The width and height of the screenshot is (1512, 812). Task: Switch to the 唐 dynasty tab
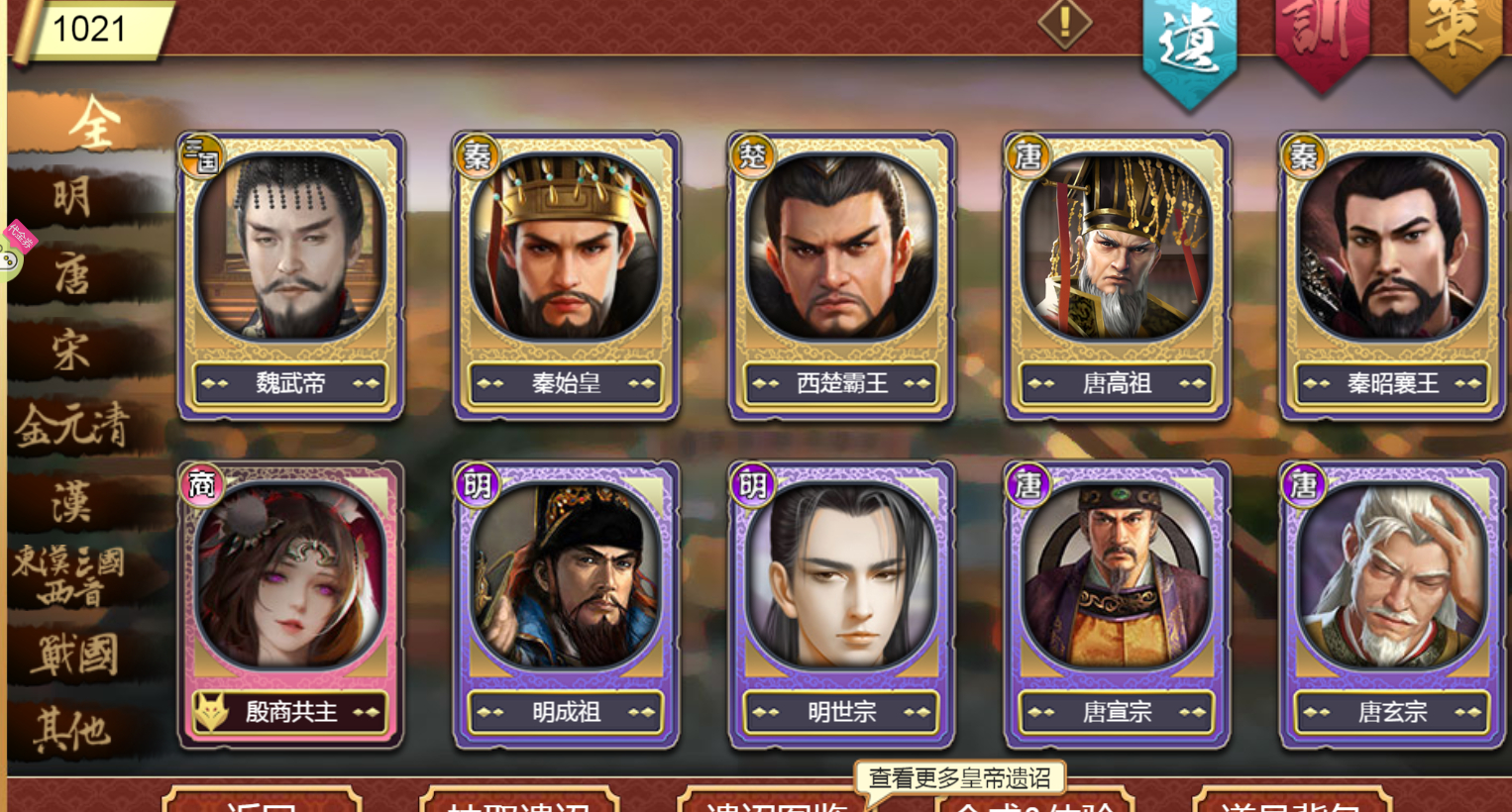[x=74, y=272]
